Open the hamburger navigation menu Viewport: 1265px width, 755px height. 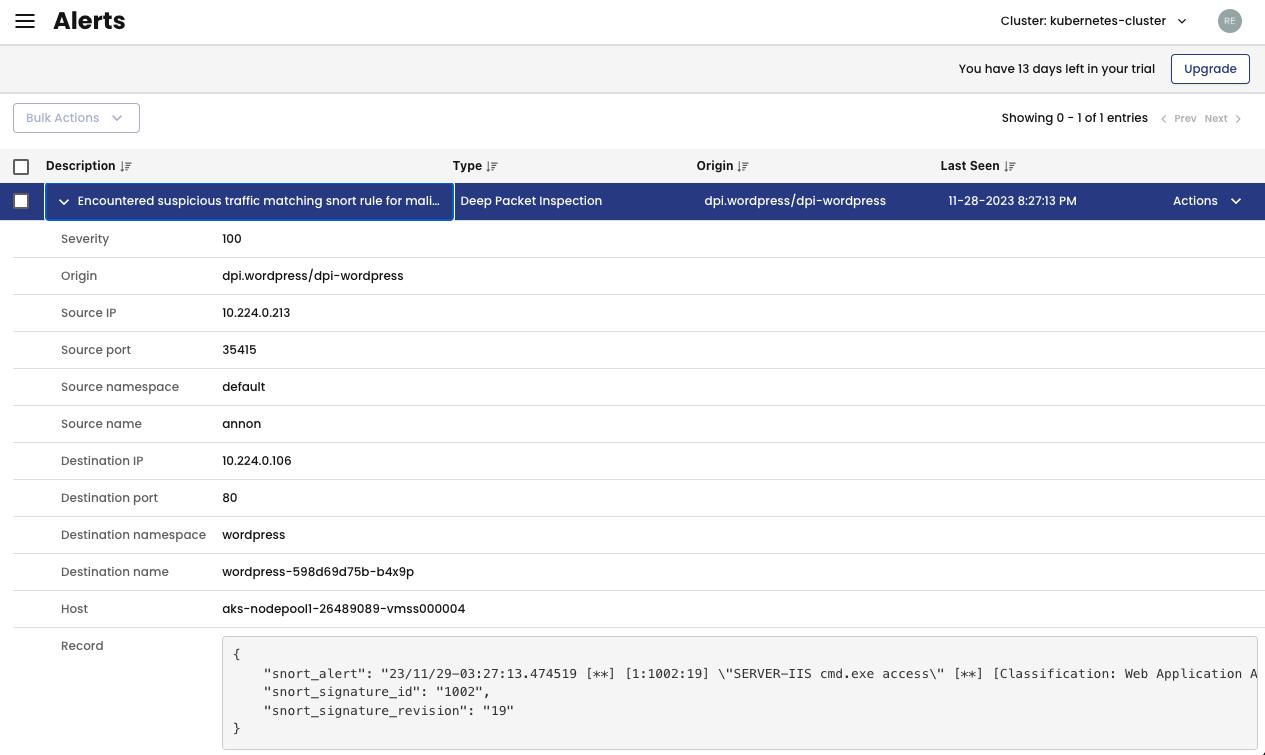pos(25,21)
